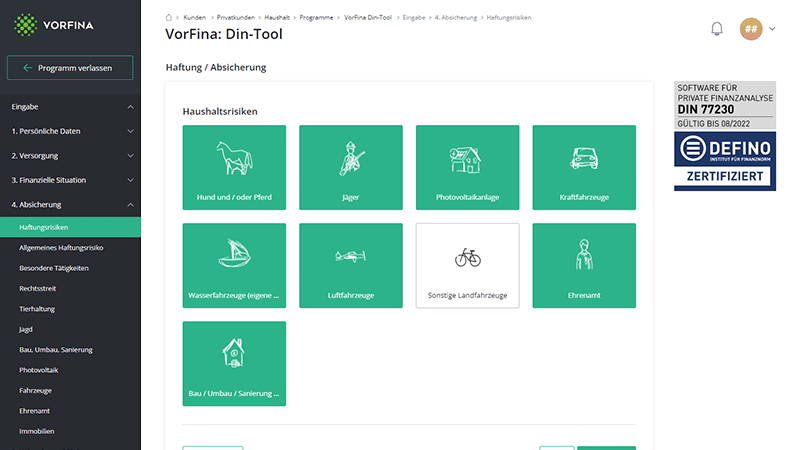The height and width of the screenshot is (450, 800).
Task: Collapse the Eingabe section chevron
Action: (x=130, y=107)
